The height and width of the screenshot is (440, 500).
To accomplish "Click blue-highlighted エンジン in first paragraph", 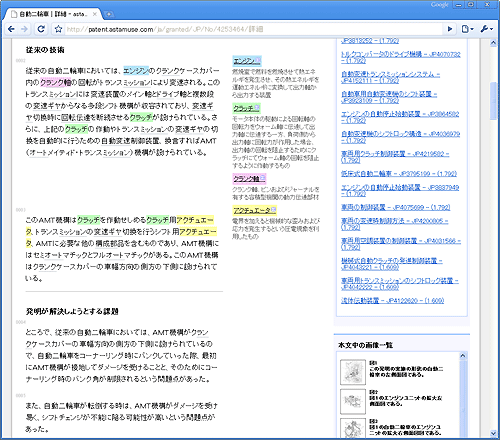I will (136, 71).
